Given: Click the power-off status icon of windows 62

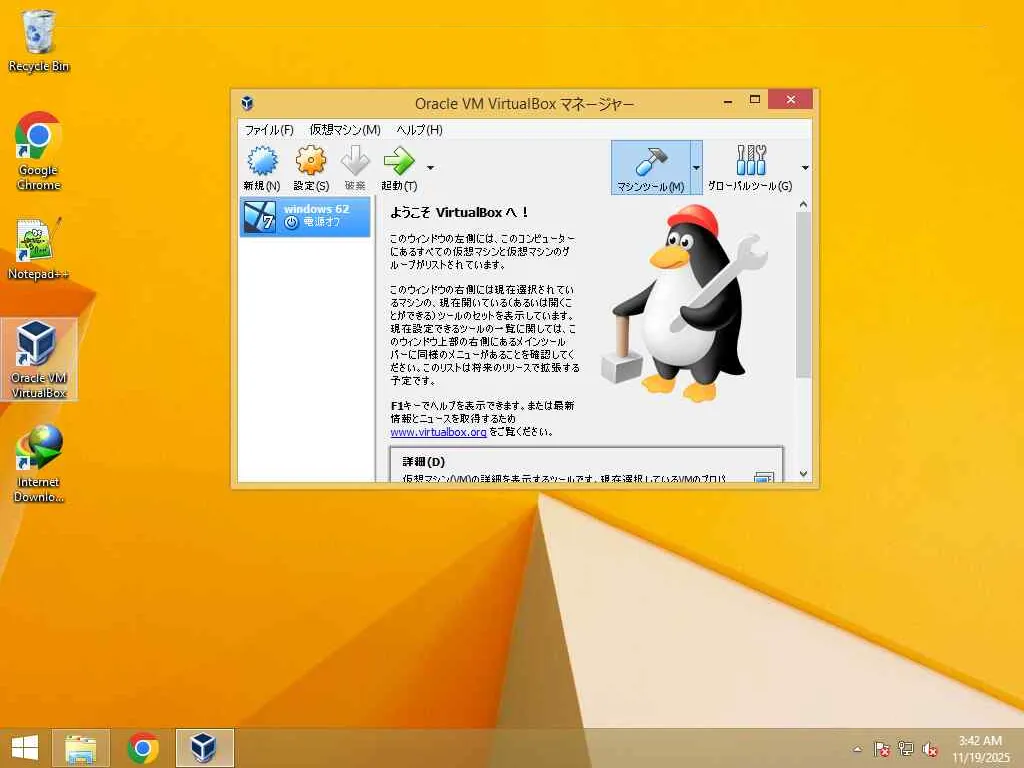Looking at the screenshot, I should (x=291, y=223).
